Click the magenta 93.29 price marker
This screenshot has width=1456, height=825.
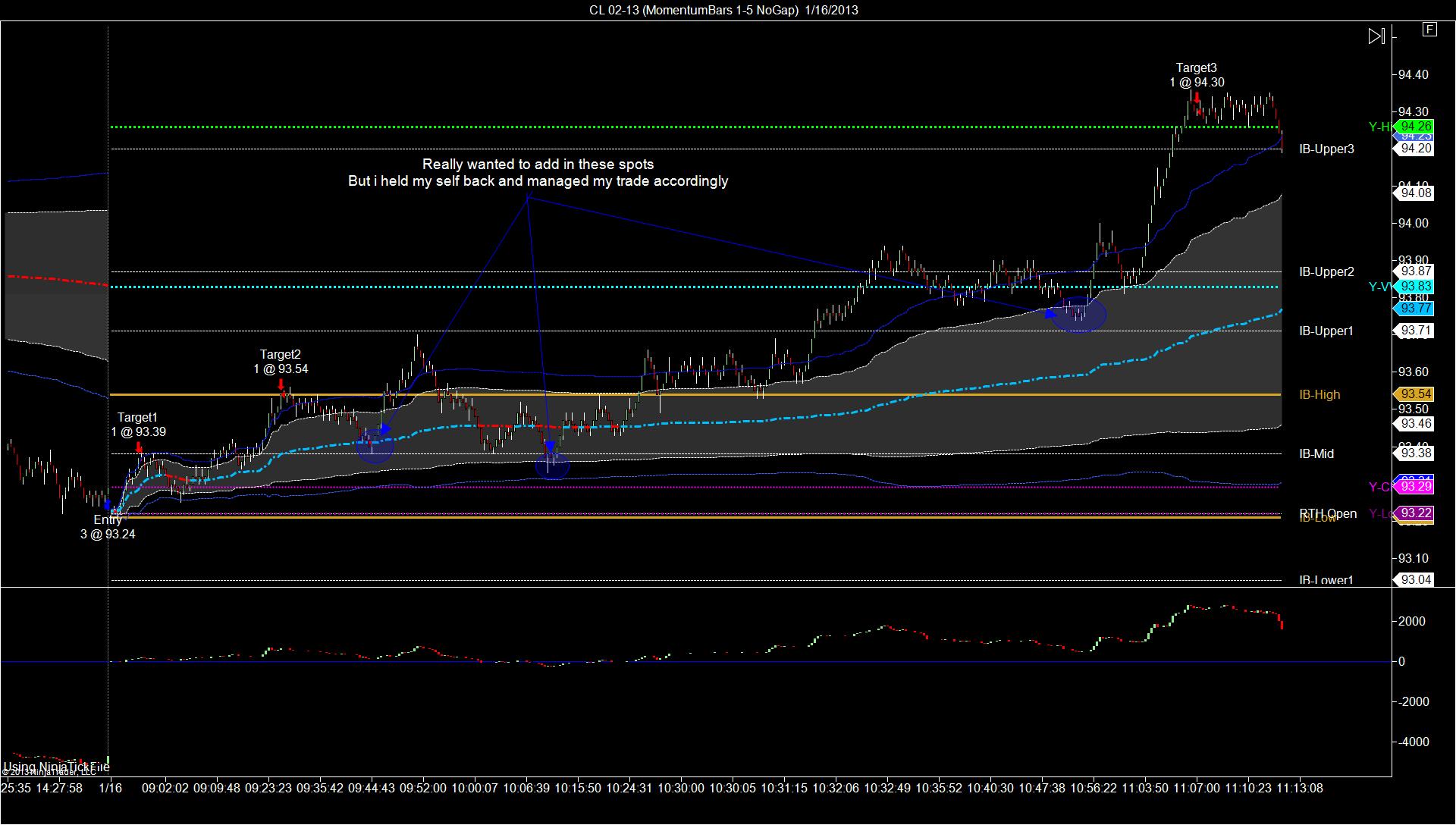pos(1414,486)
